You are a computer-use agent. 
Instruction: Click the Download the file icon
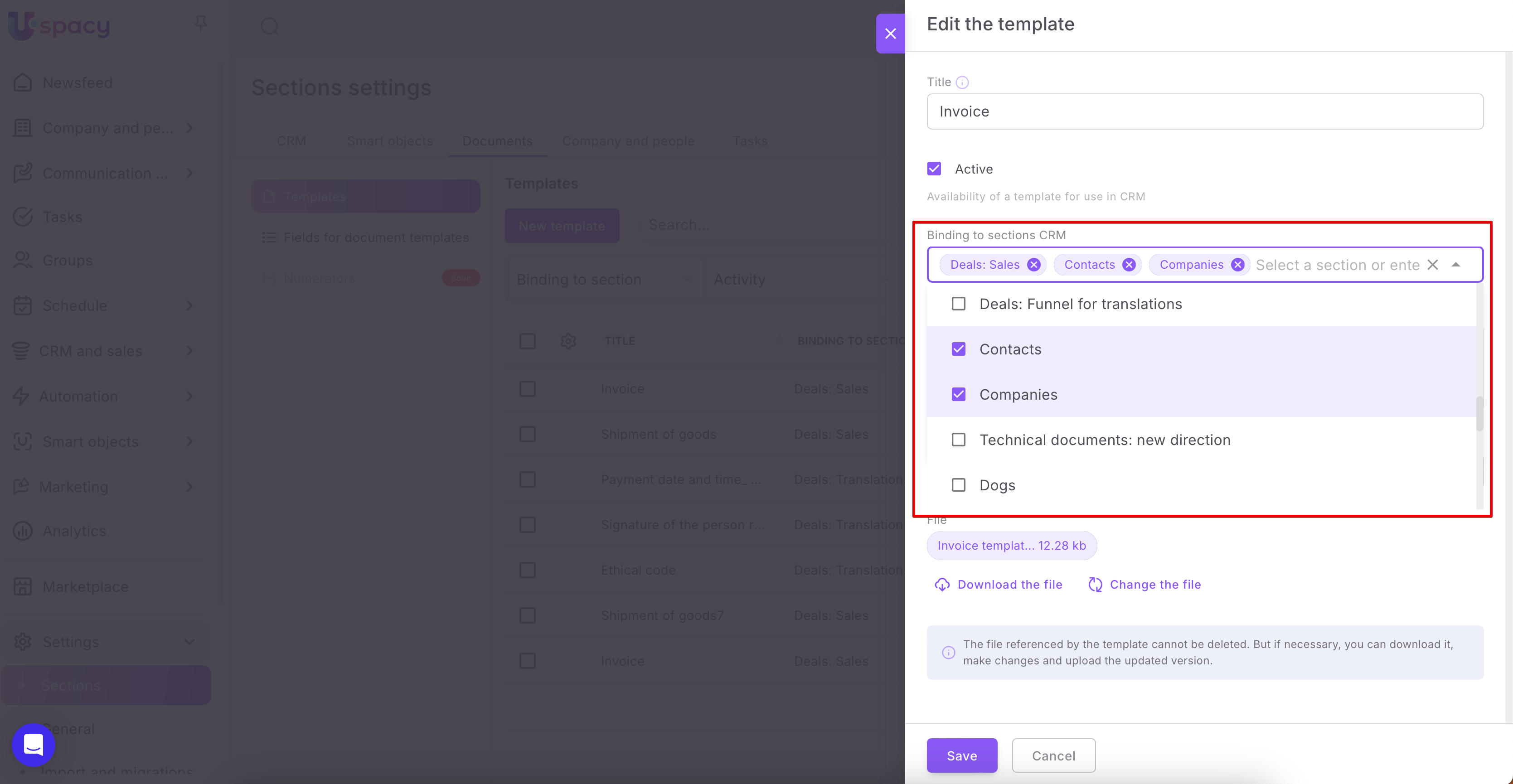click(x=942, y=584)
